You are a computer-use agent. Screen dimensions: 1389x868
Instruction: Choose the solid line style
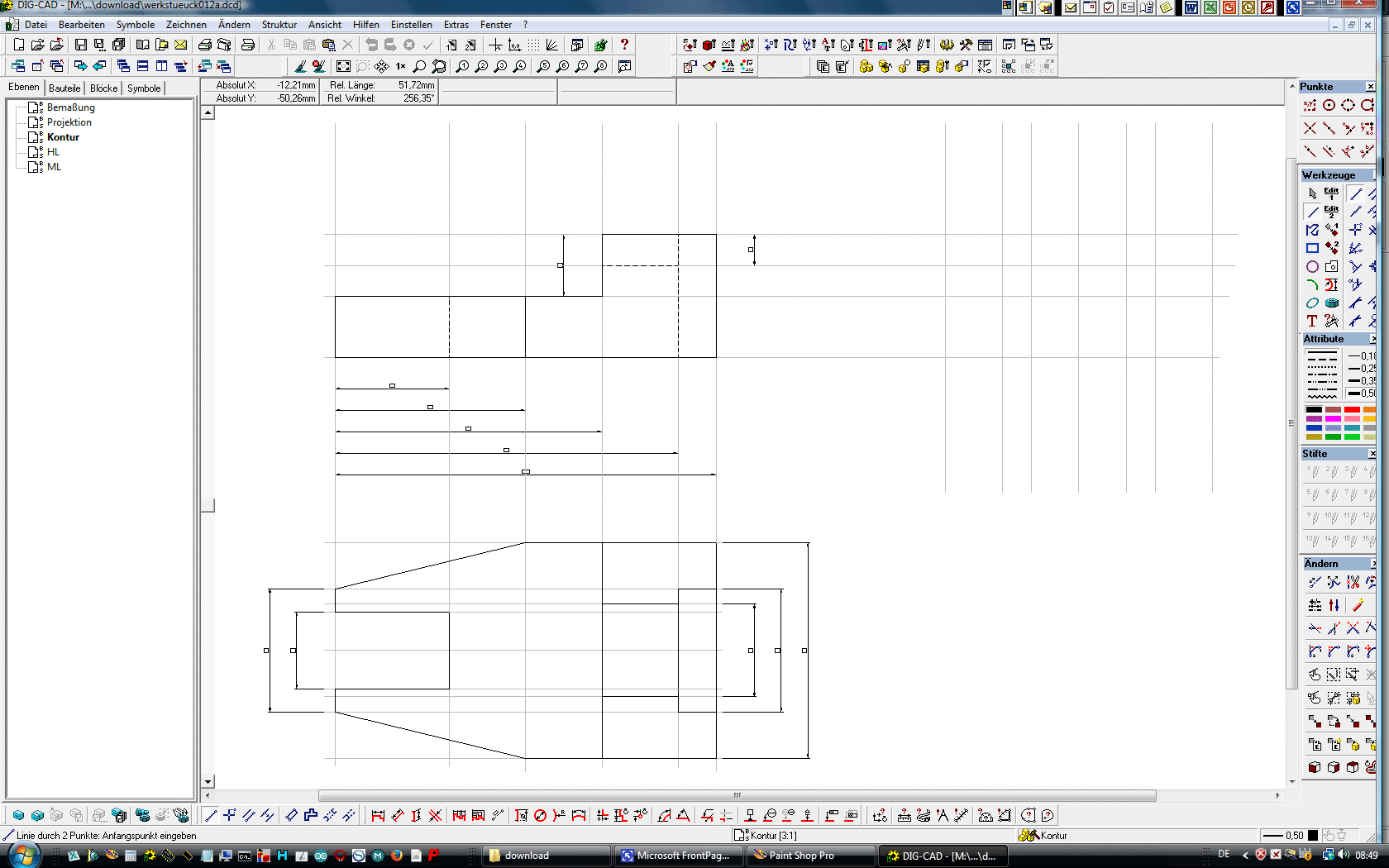coord(1322,352)
